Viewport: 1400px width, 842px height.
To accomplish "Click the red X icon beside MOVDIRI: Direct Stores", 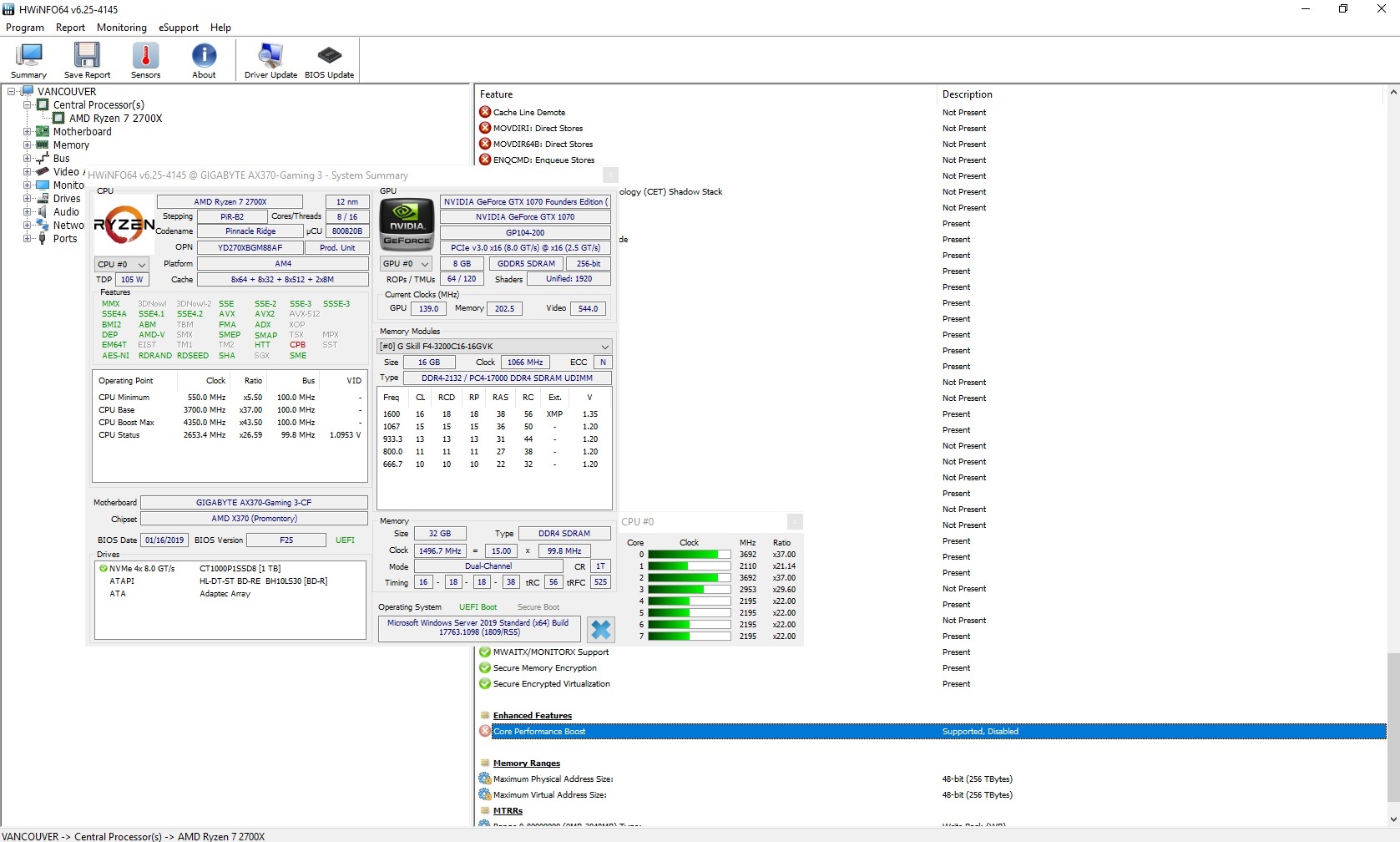I will 485,128.
